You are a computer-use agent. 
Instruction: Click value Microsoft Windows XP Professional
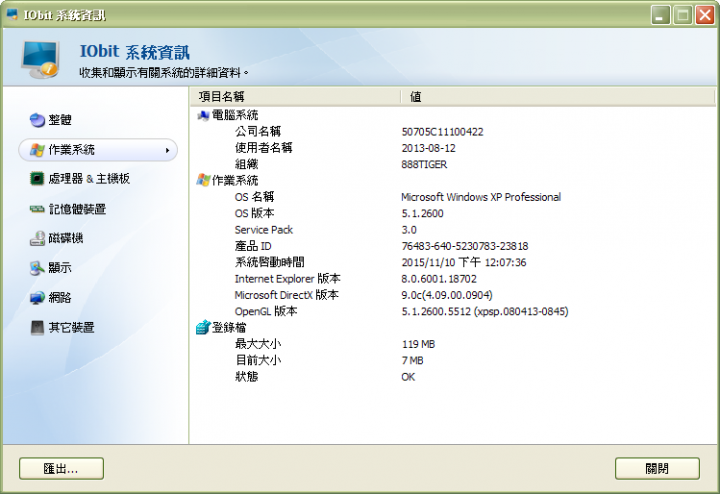point(481,197)
